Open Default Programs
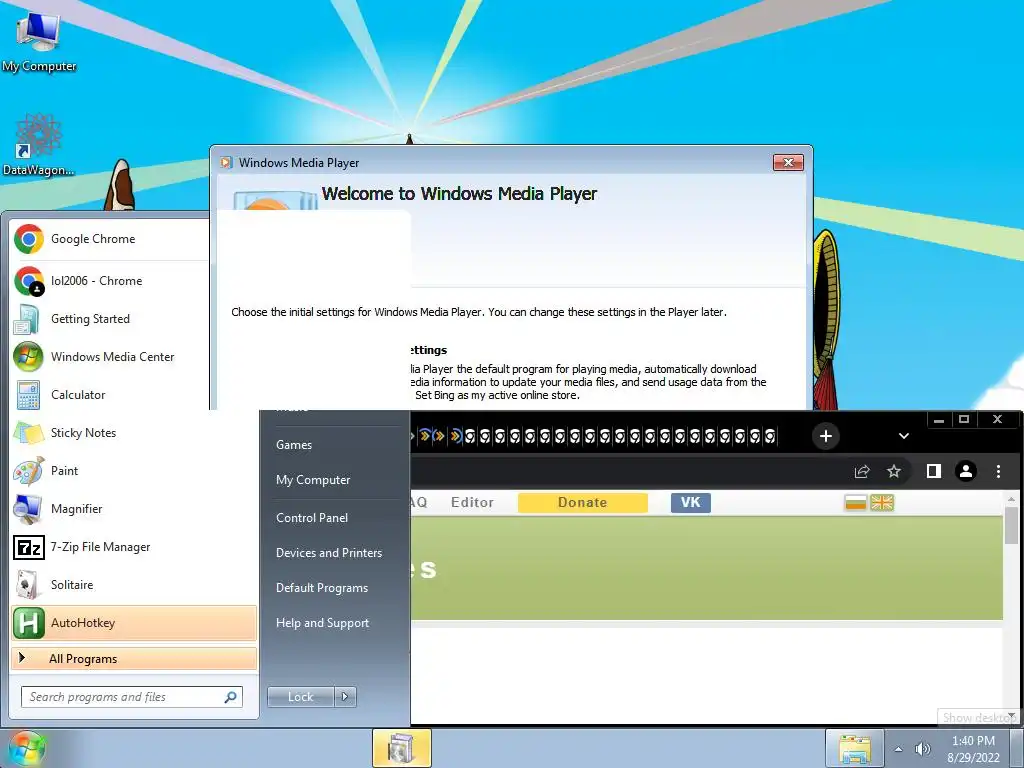 (x=336, y=588)
